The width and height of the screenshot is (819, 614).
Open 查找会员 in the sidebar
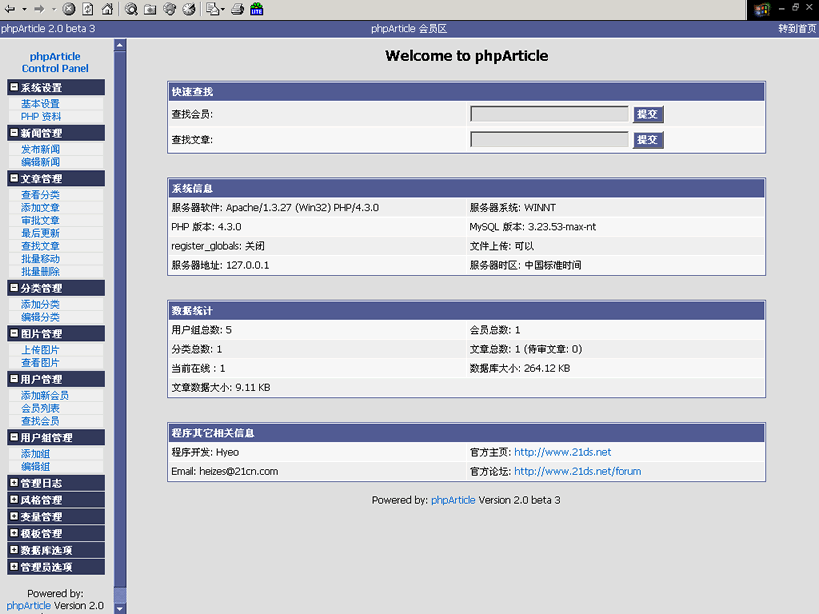pyautogui.click(x=40, y=421)
